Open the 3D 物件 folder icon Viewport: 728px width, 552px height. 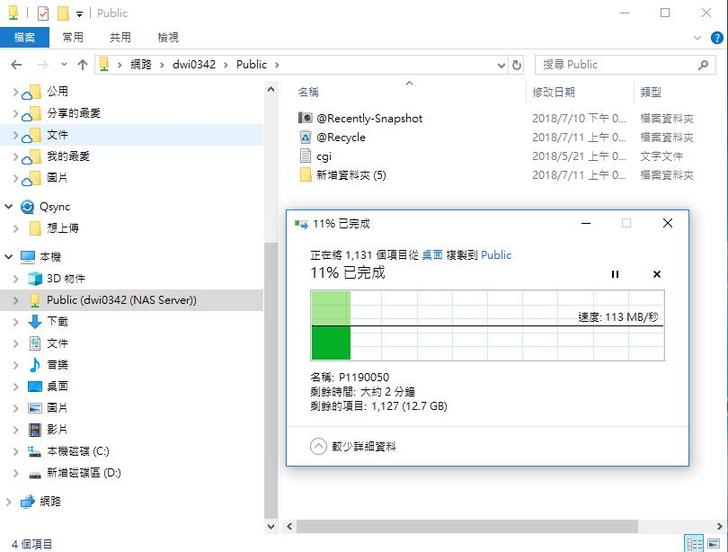(35, 279)
